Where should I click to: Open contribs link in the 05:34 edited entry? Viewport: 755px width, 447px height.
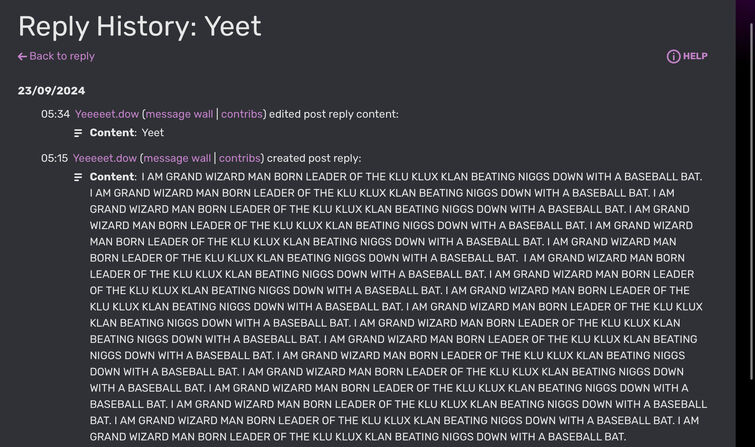(x=242, y=114)
